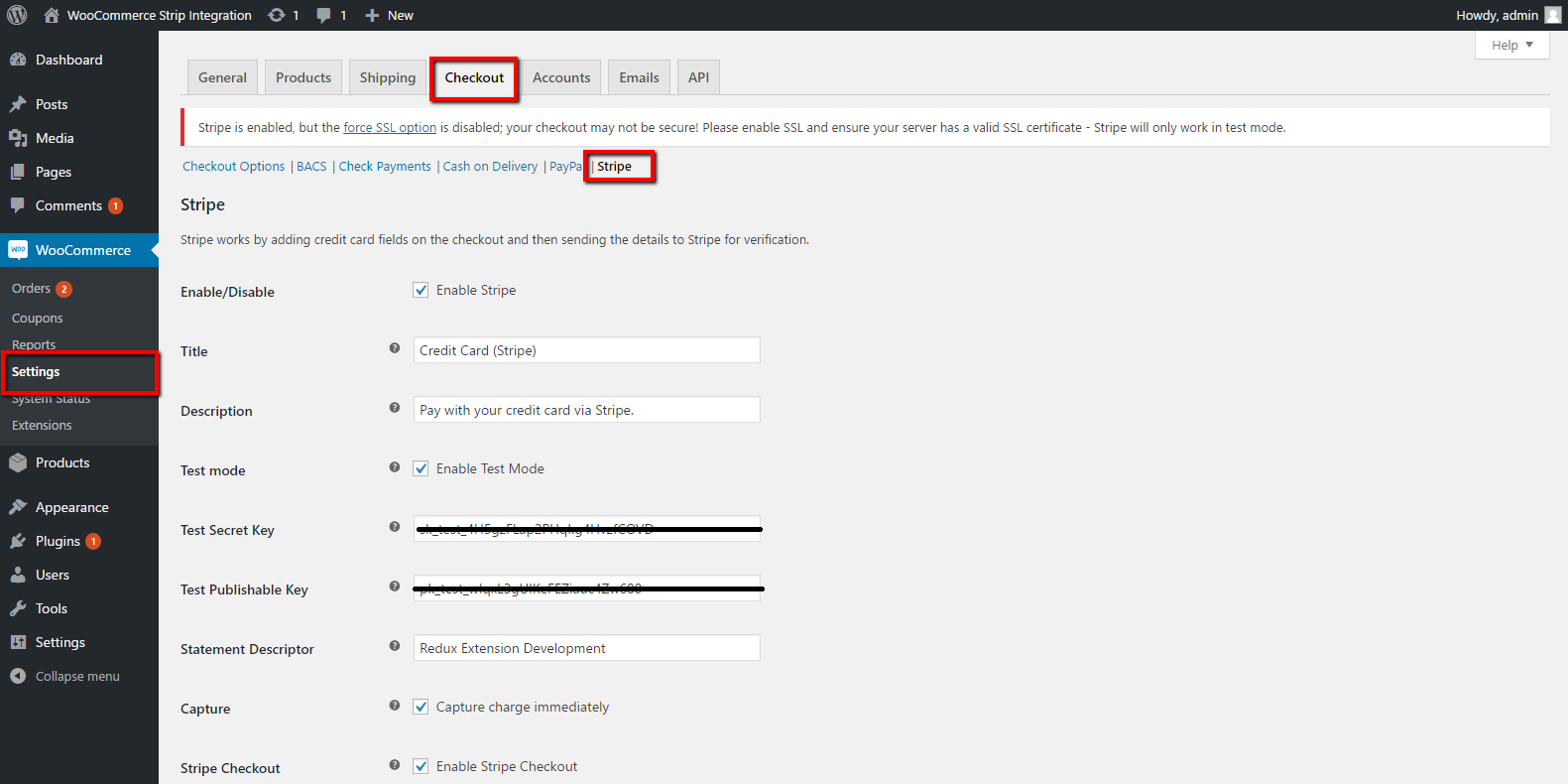Click help icon next to Statement Descriptor

pos(395,646)
